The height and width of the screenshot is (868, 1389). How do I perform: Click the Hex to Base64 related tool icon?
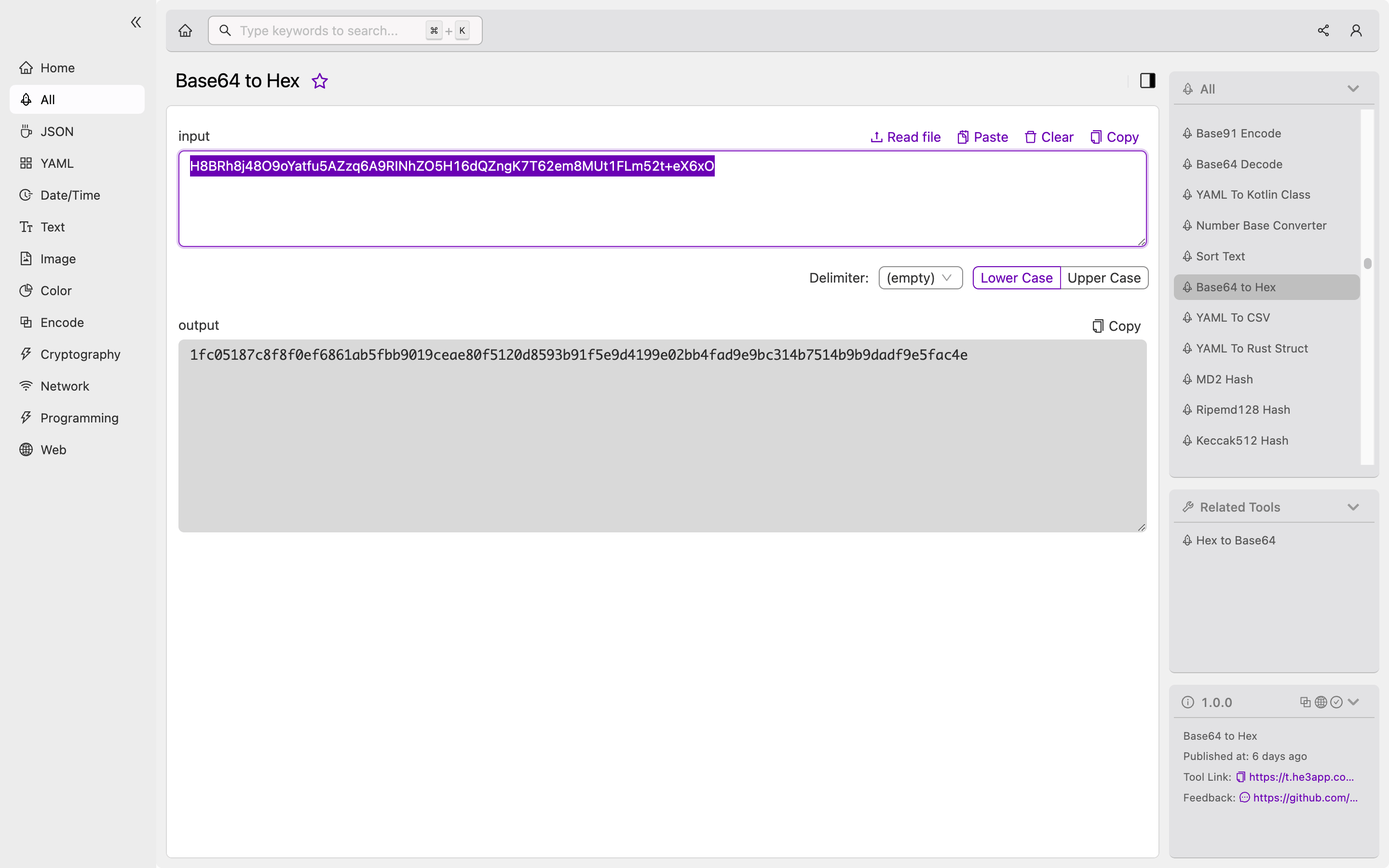pos(1187,540)
